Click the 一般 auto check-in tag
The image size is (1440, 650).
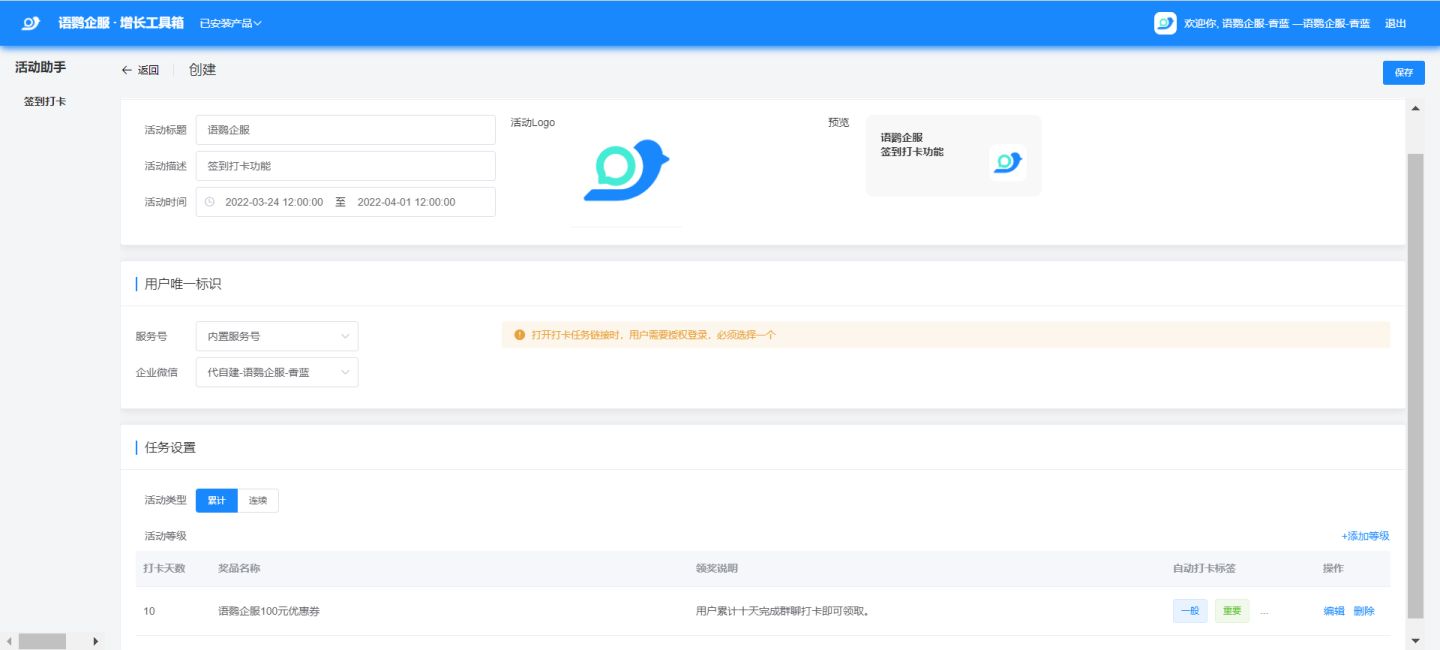pyautogui.click(x=1190, y=611)
